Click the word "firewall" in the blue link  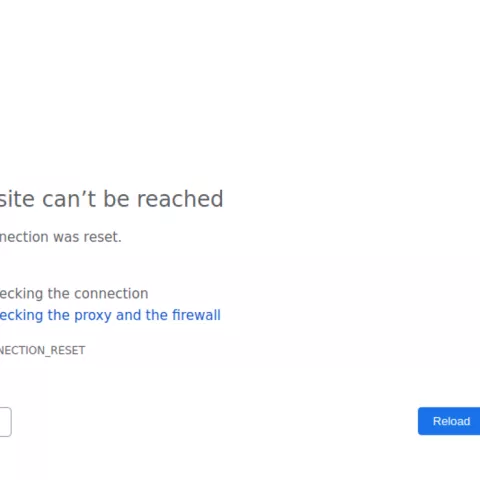[196, 315]
